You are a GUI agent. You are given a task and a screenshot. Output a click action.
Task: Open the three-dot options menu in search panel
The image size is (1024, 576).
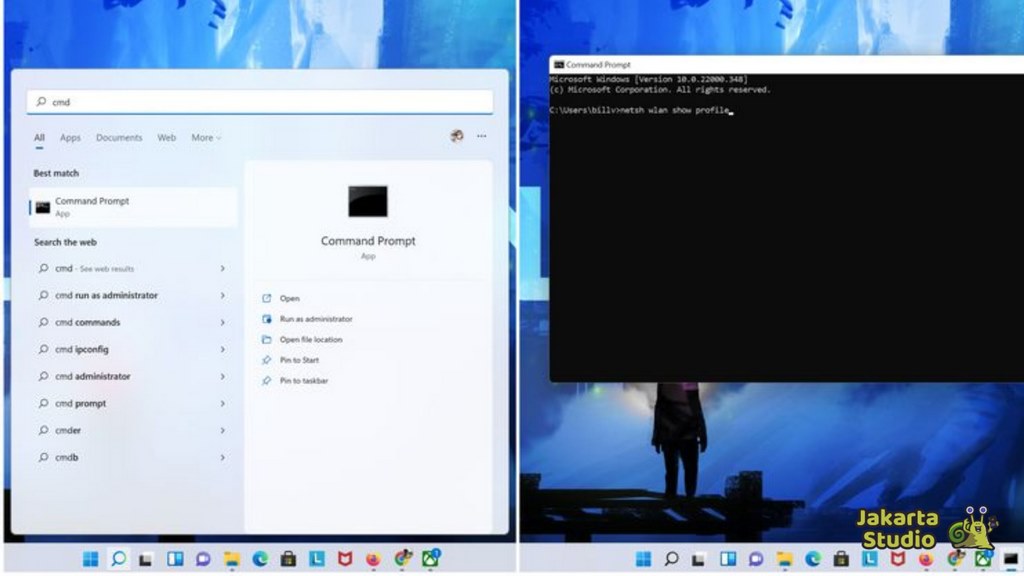point(481,137)
